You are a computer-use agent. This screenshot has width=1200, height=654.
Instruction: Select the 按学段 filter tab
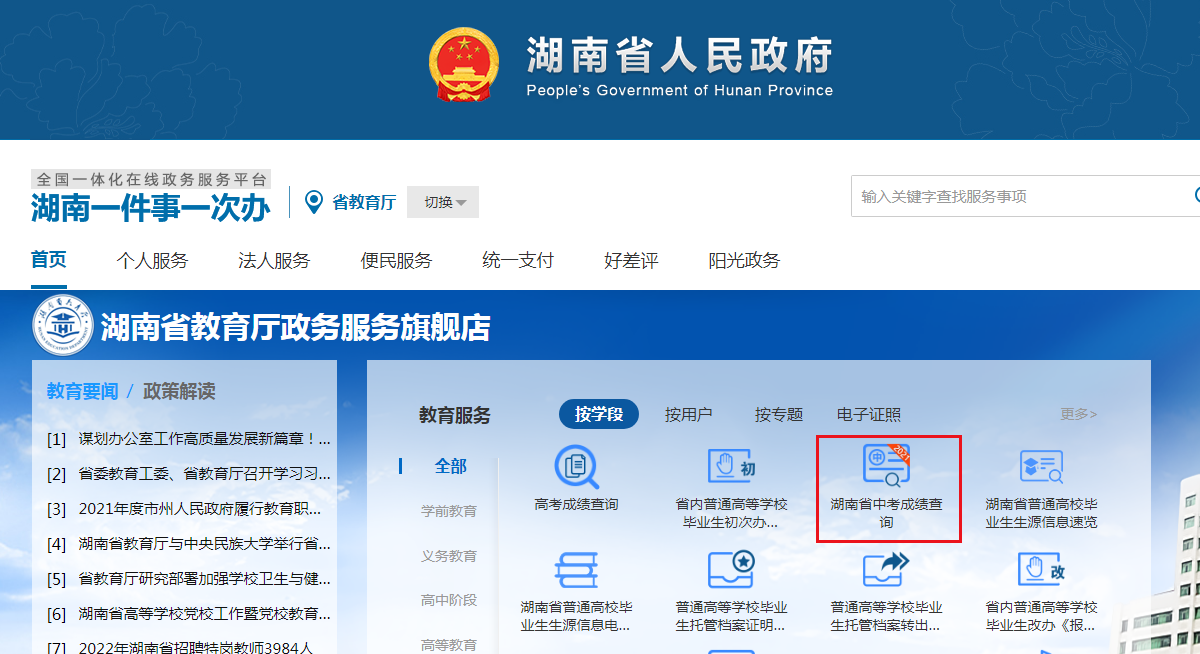tap(599, 414)
